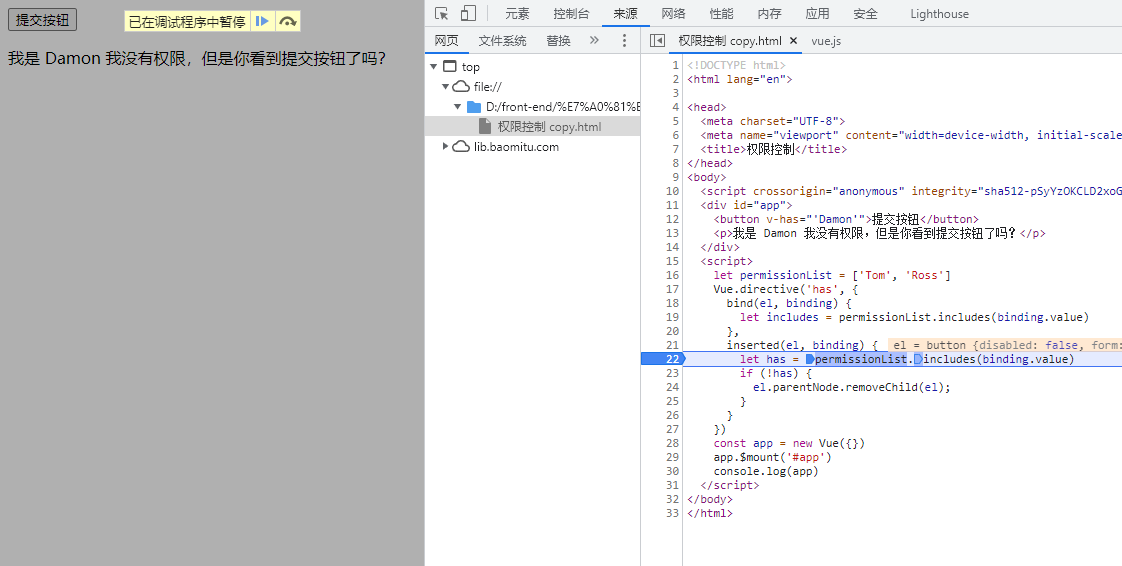Click the page paragraph about Damon

[197, 59]
